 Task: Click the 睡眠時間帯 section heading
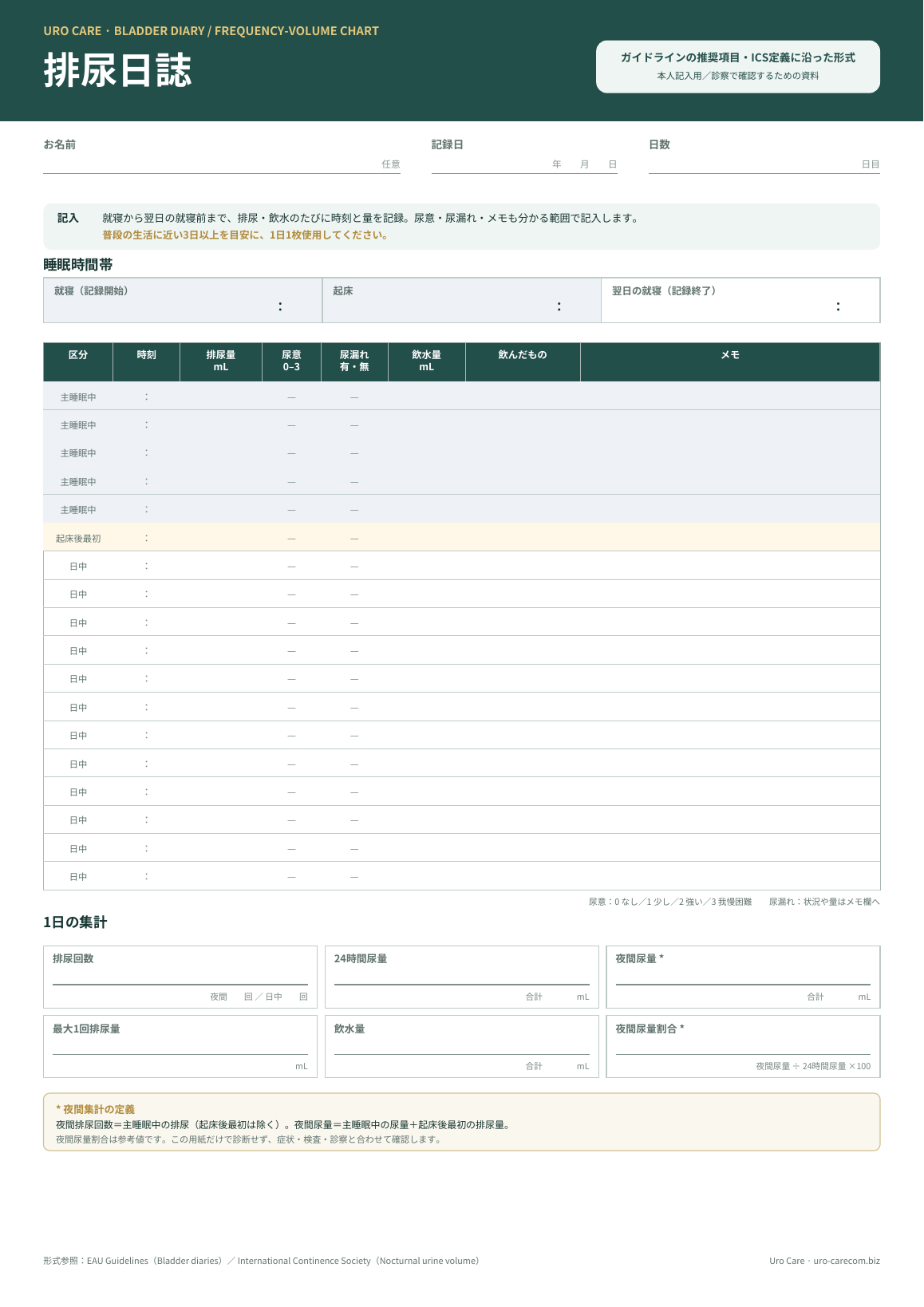[x=78, y=265]
